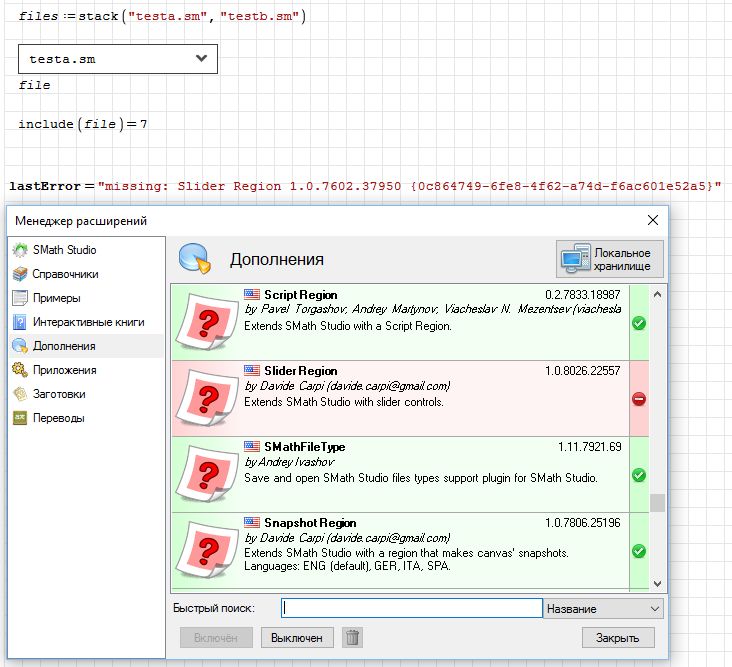Screen dimensions: 732x667
Task: Toggle the green check for SMathFileType
Action: tap(639, 475)
